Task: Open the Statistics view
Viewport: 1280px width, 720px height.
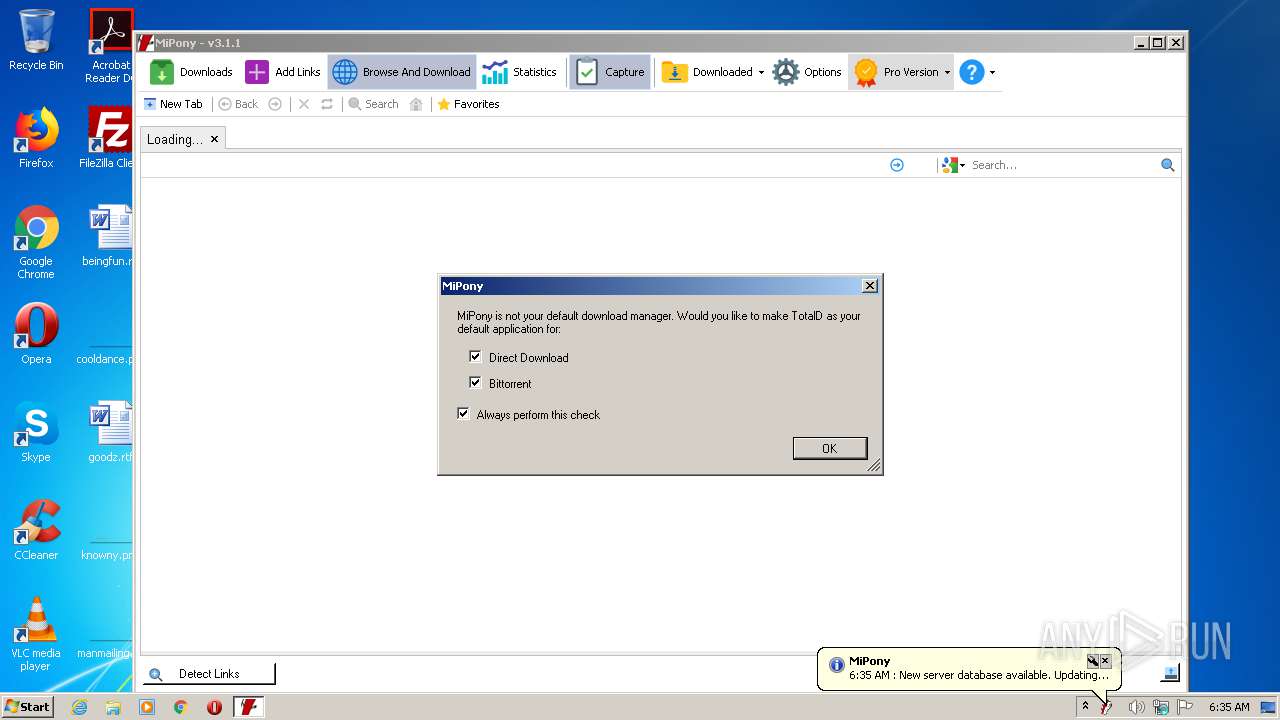Action: (519, 72)
